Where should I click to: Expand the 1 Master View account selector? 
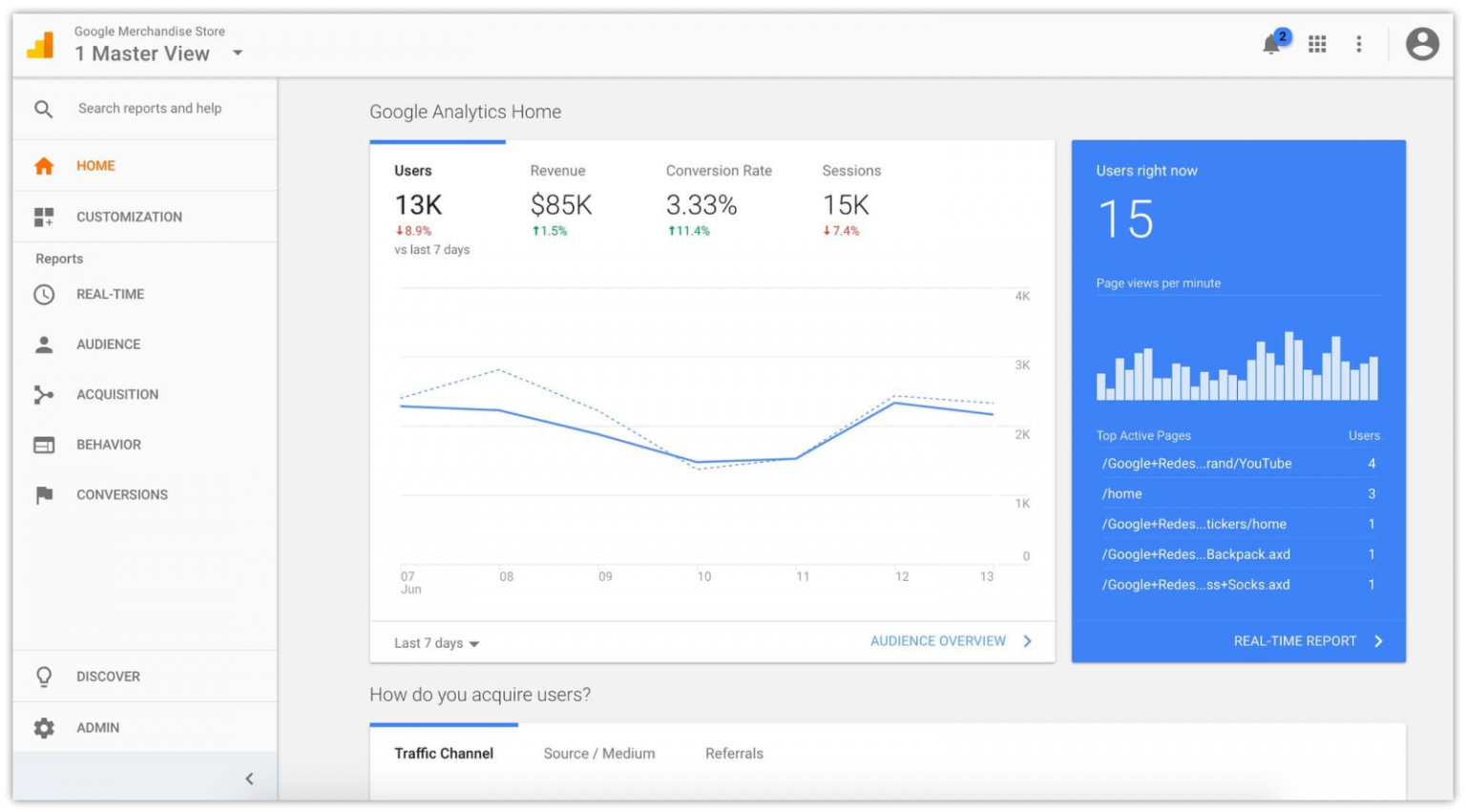click(x=236, y=53)
